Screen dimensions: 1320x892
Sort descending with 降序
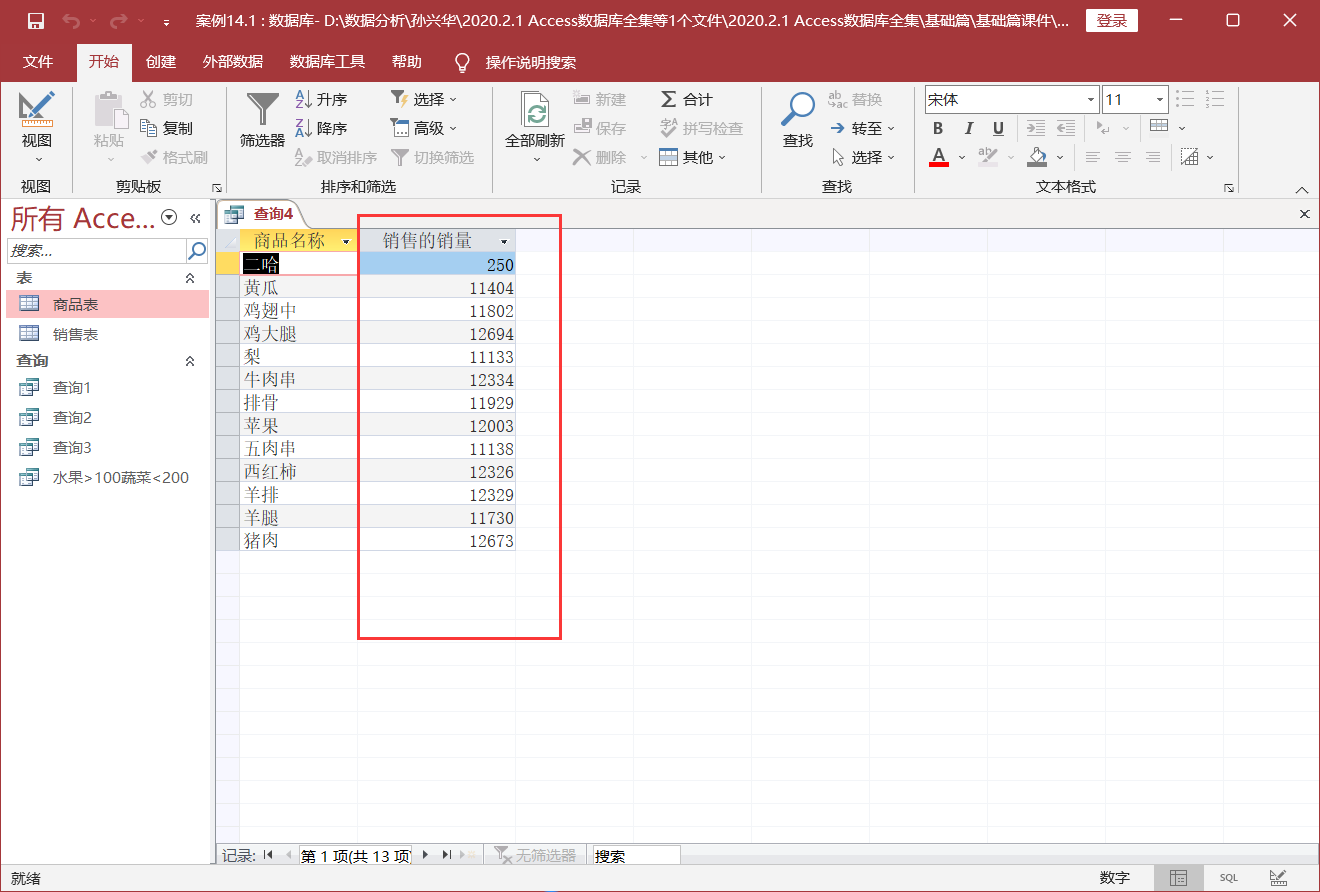(x=322, y=128)
